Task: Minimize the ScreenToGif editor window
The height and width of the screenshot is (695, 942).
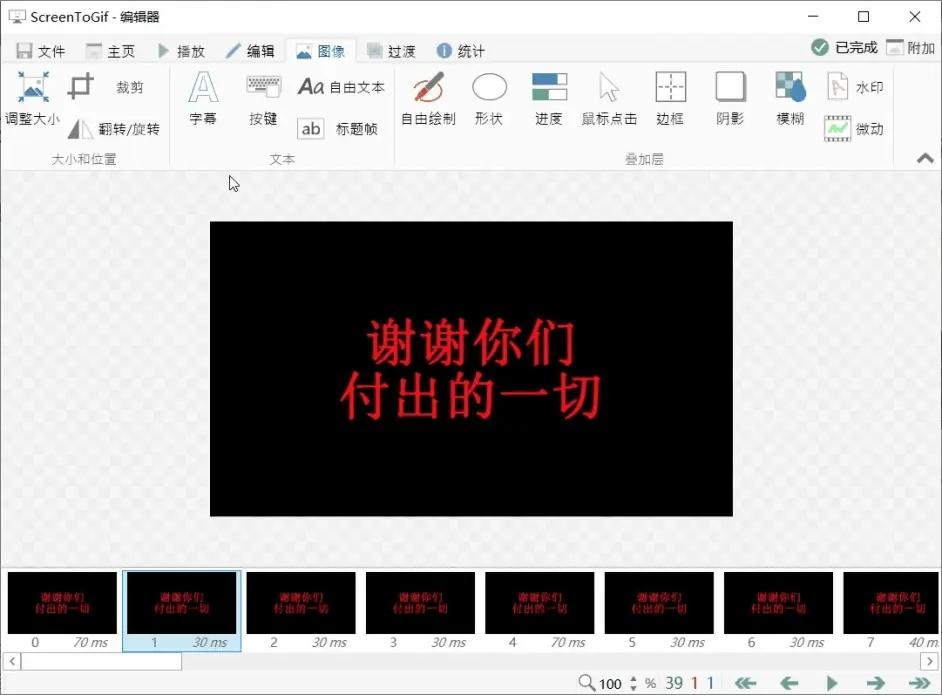Action: pyautogui.click(x=813, y=17)
